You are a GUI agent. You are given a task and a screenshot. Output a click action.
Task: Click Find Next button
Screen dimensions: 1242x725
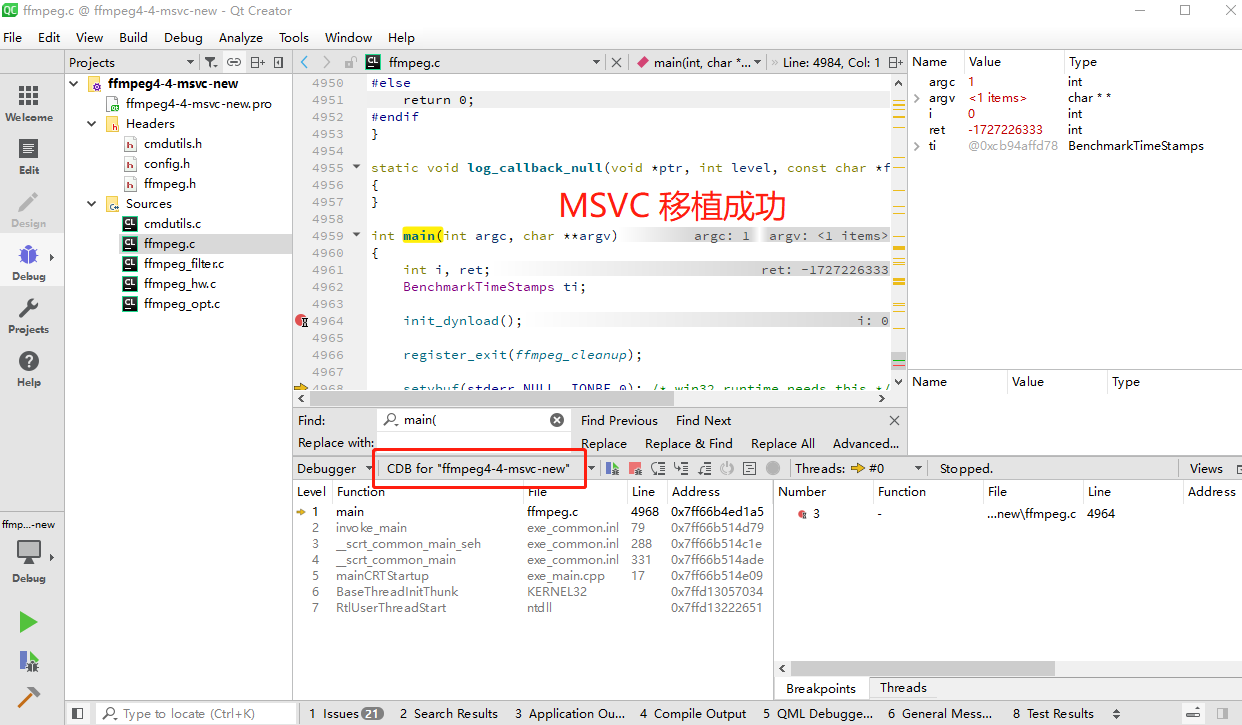pos(703,420)
